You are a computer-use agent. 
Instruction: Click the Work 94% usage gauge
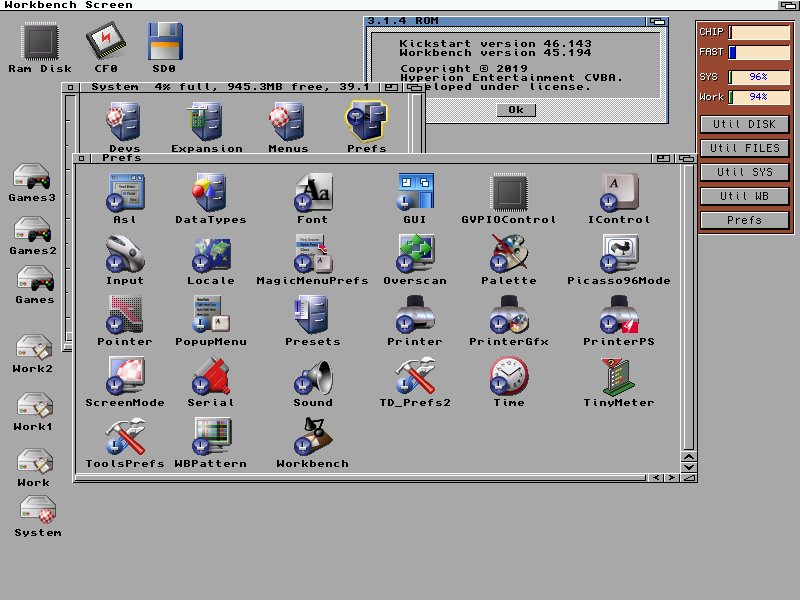point(759,97)
